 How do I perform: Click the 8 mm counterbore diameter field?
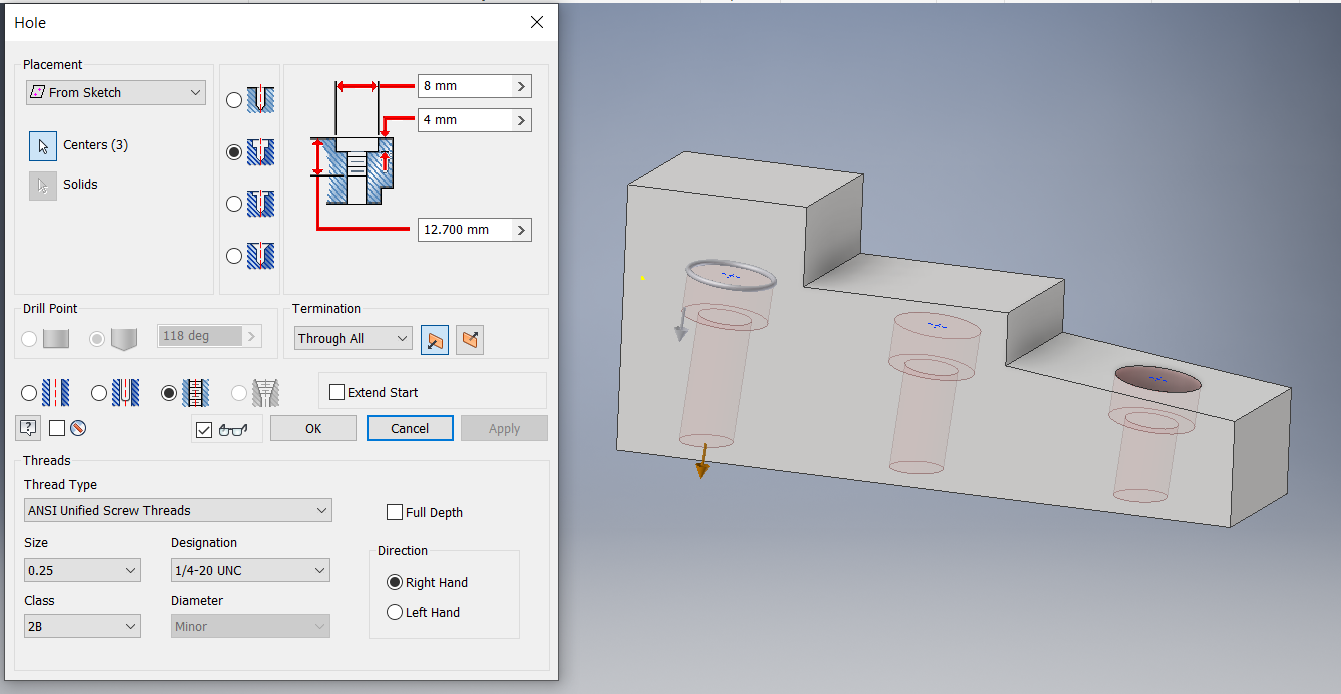coord(465,86)
